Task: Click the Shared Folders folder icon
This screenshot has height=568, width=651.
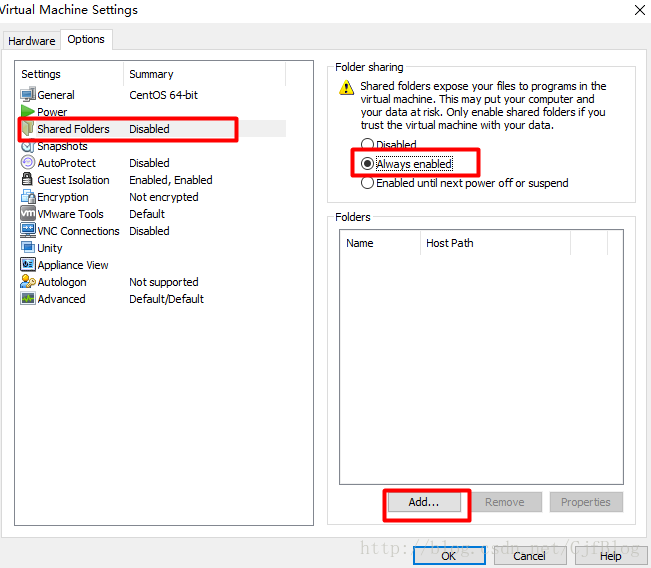Action: [x=28, y=128]
